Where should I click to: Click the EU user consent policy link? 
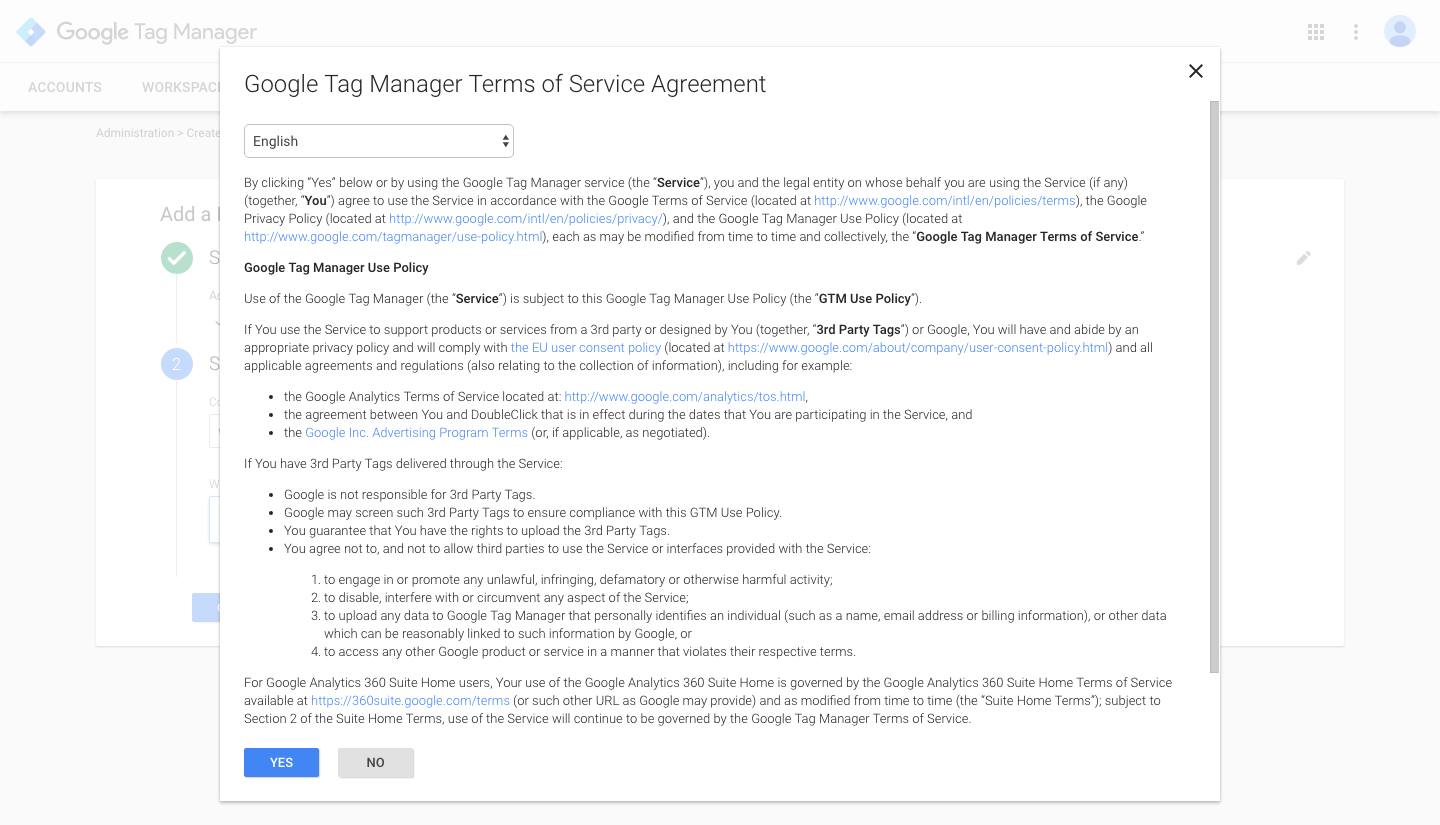[x=585, y=348]
